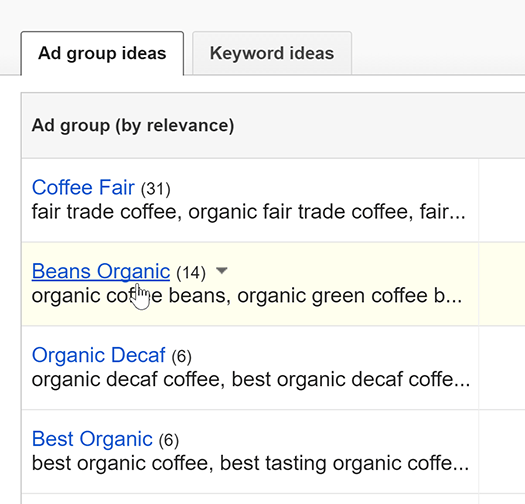Click the (6) count next to Best Organic

click(x=169, y=440)
